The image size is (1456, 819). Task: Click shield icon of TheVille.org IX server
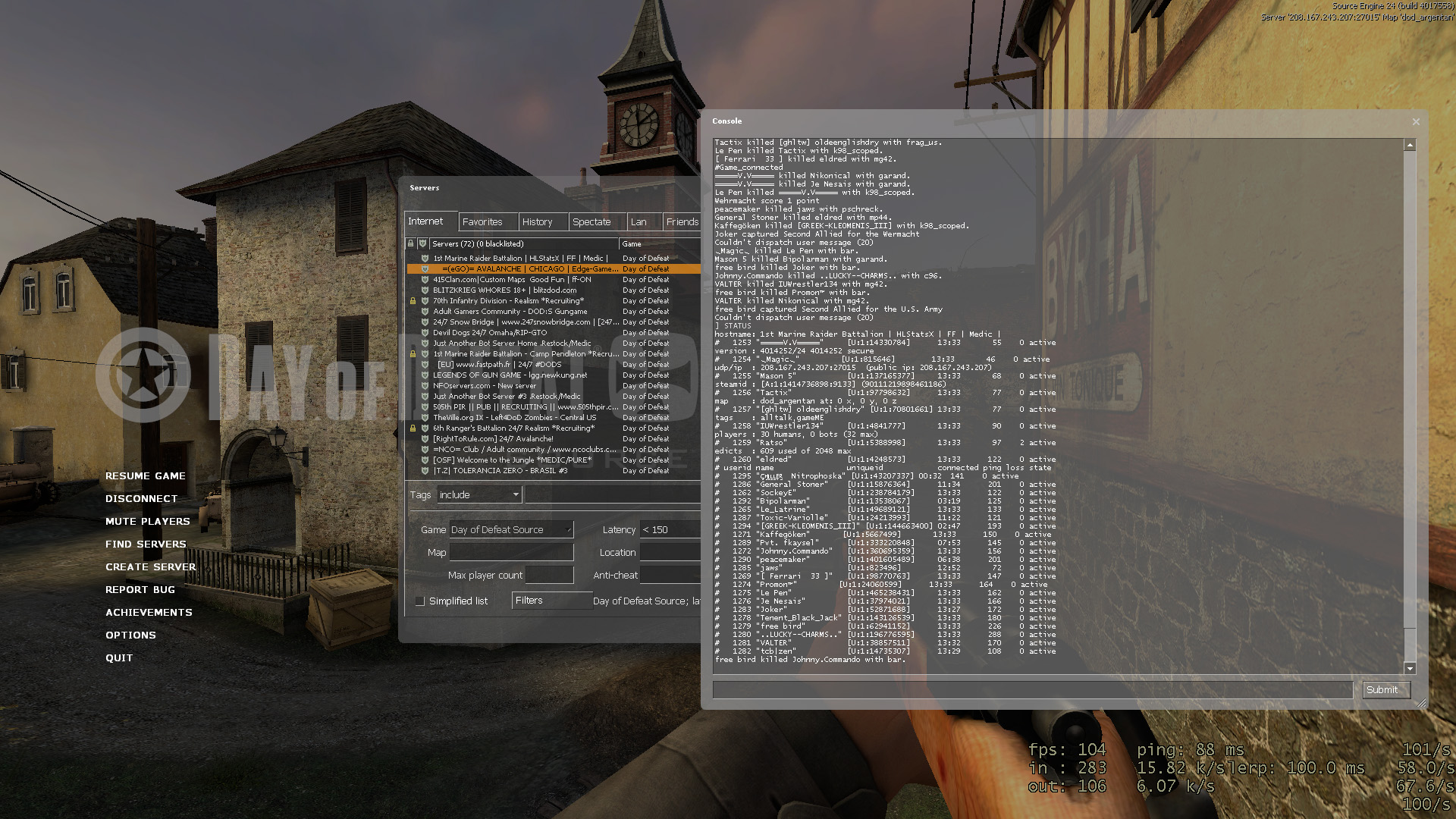click(x=425, y=418)
